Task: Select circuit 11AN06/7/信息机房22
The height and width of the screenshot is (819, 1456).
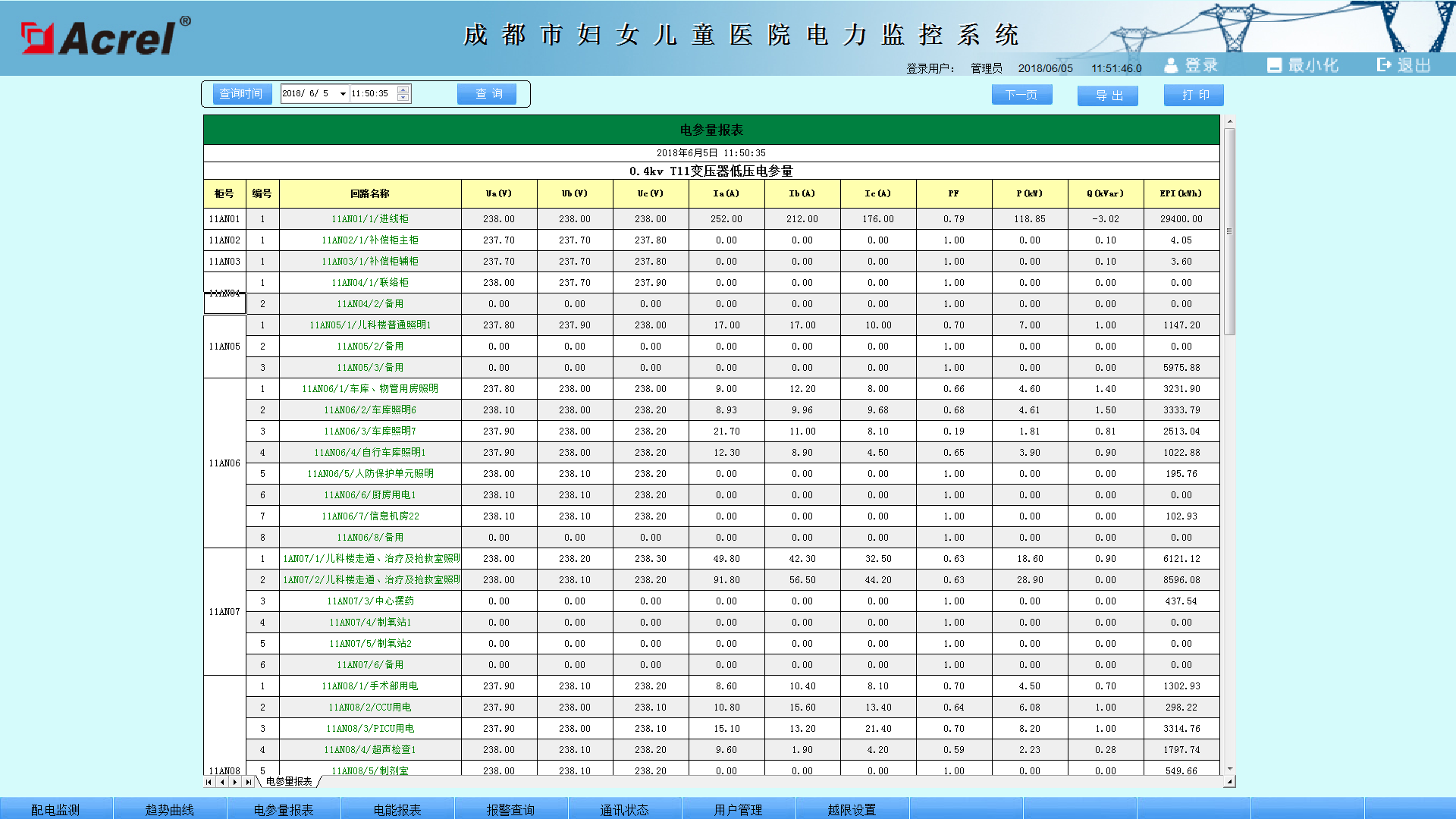Action: click(370, 516)
